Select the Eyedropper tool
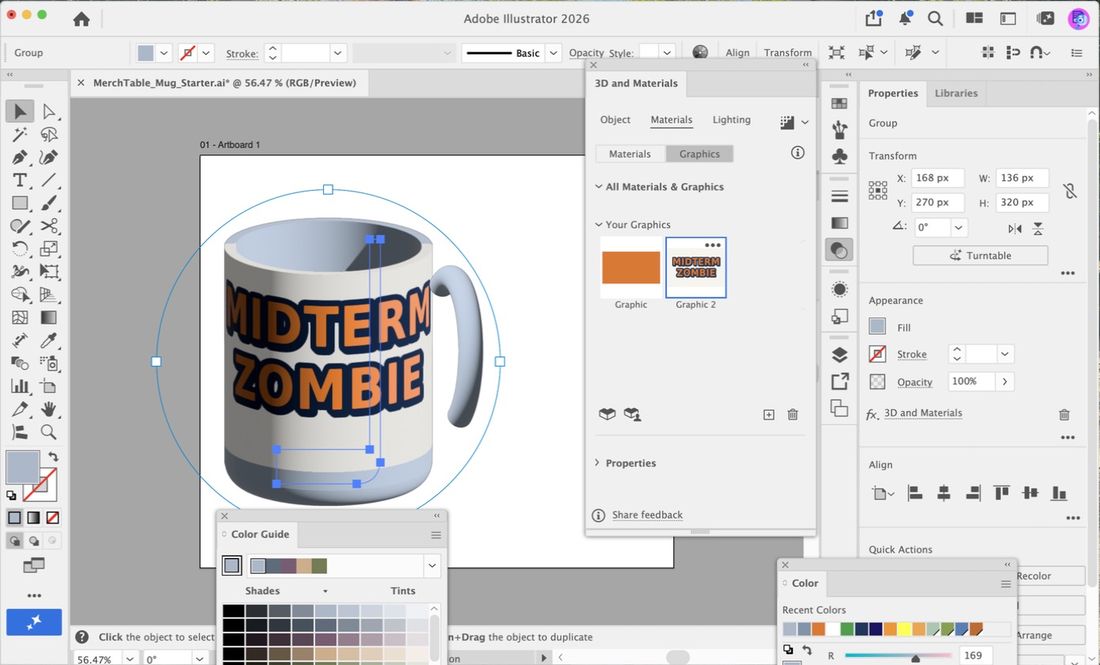This screenshot has height=665, width=1100. 48,340
